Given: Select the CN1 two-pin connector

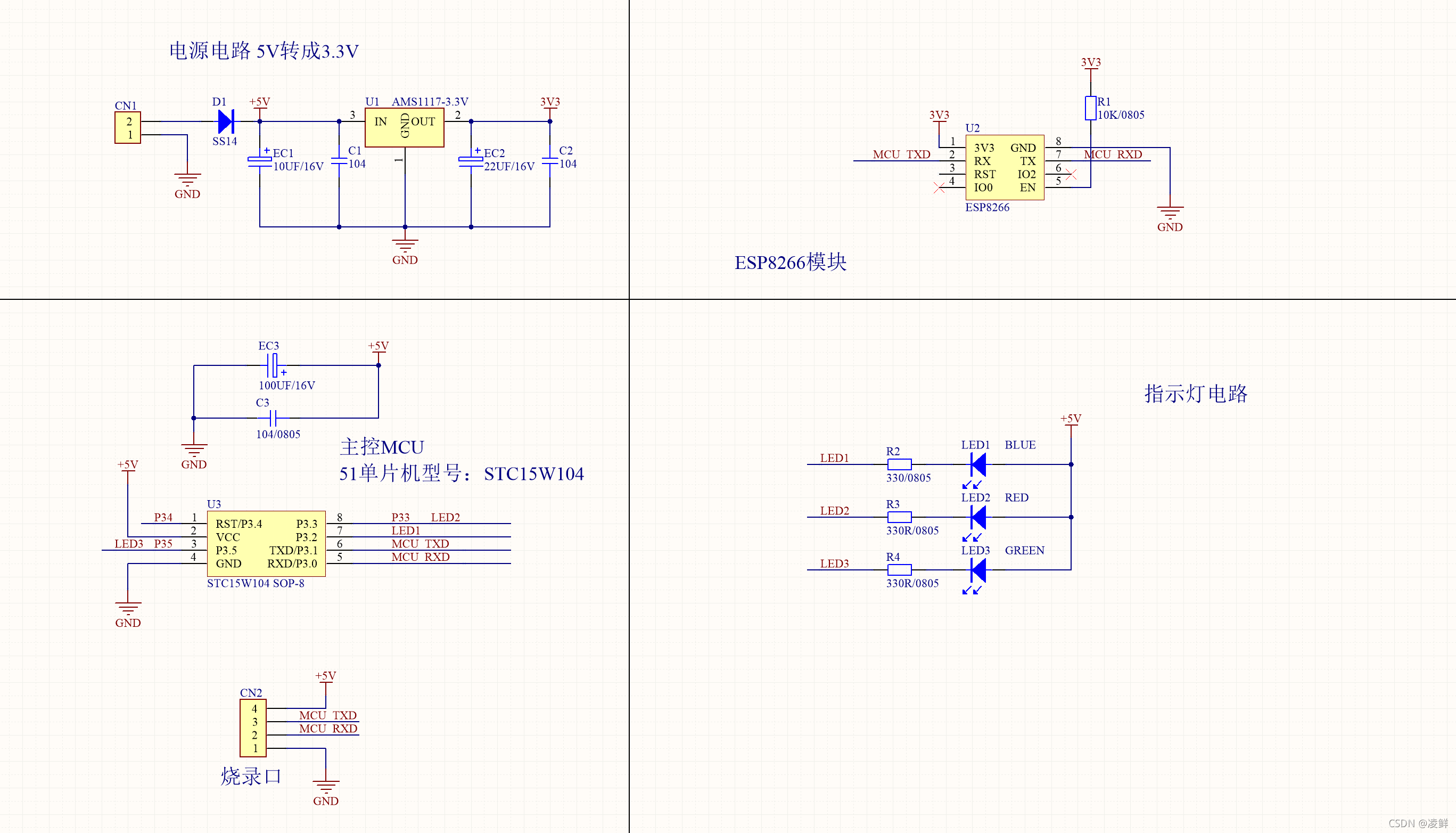Looking at the screenshot, I should point(128,128).
